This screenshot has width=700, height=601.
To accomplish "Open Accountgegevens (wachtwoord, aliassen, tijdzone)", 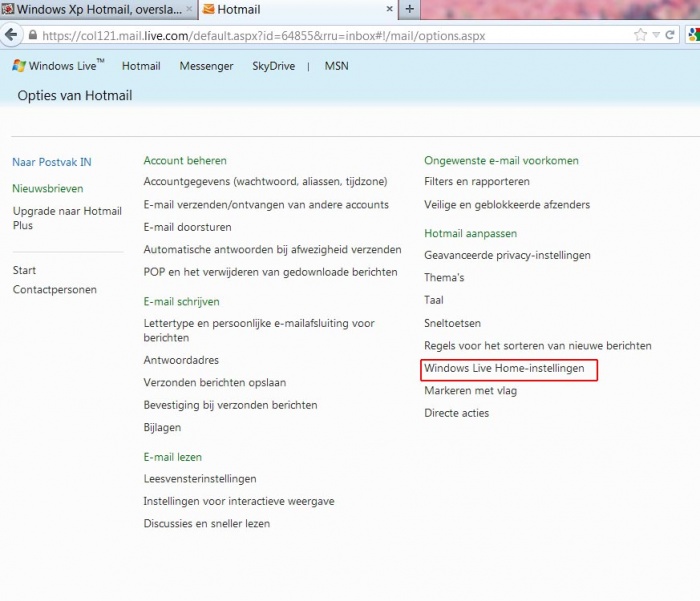I will point(265,182).
